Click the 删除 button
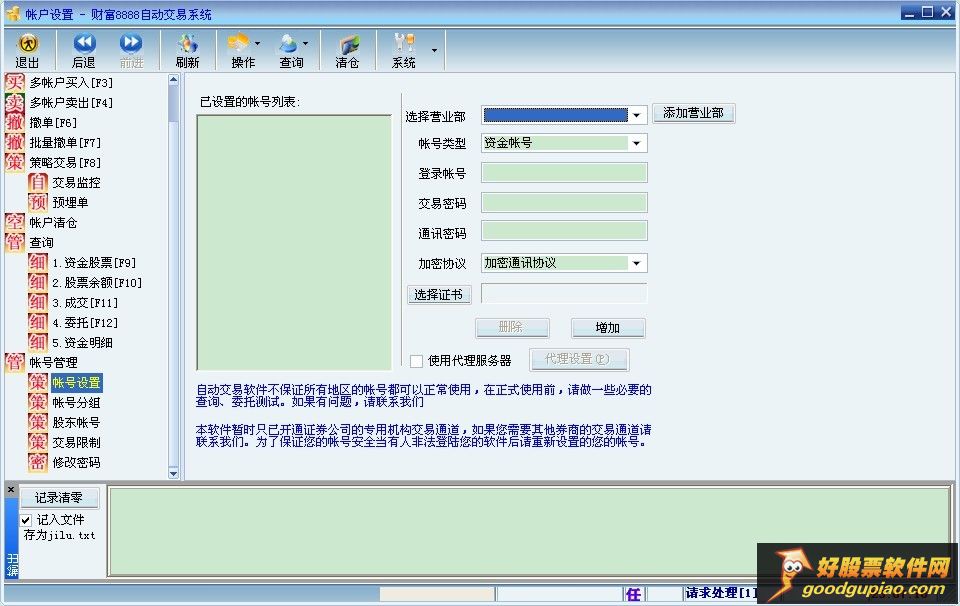Image resolution: width=960 pixels, height=606 pixels. pyautogui.click(x=512, y=327)
